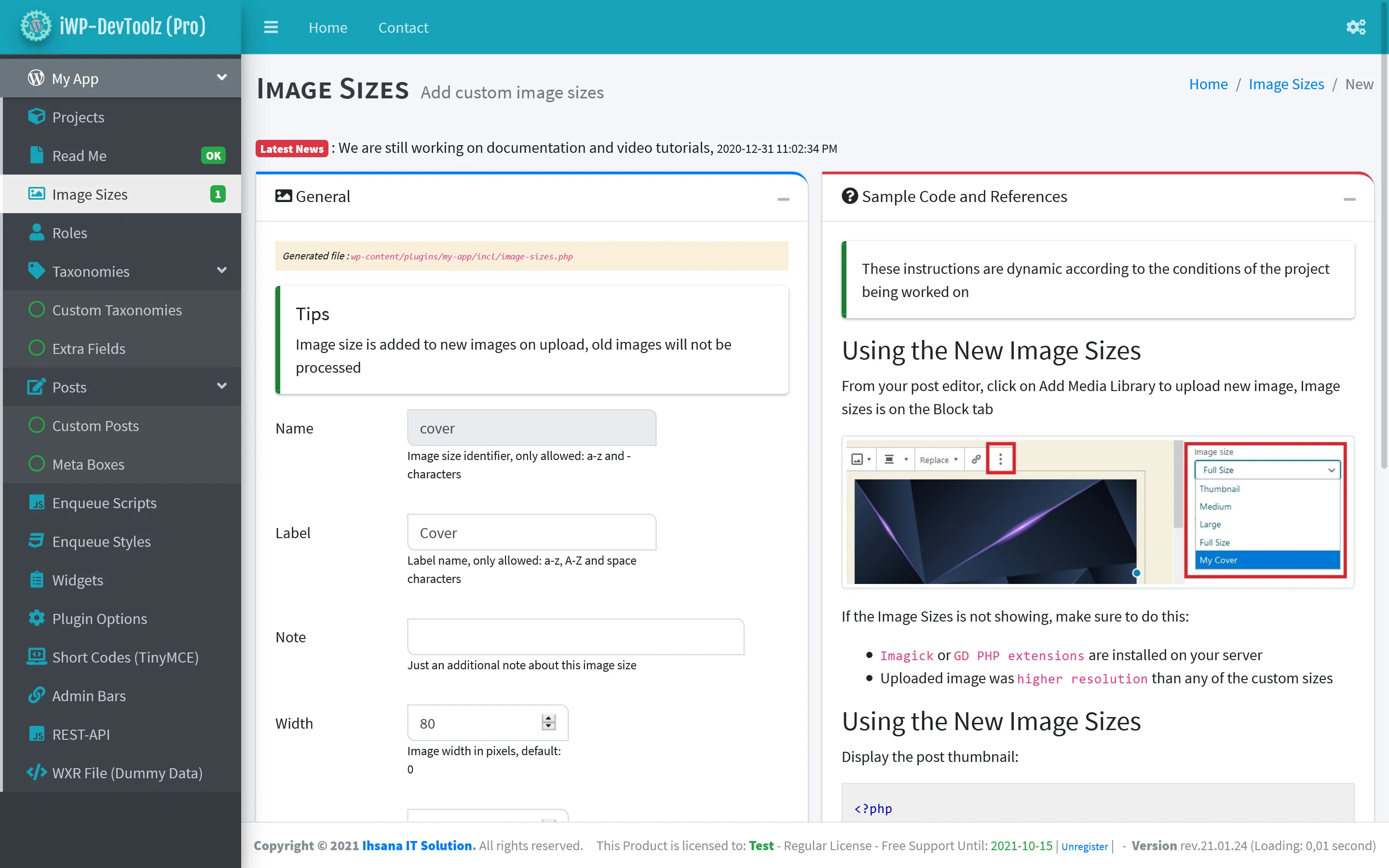The height and width of the screenshot is (868, 1389).
Task: Collapse the General panel with the minus button
Action: 783,199
